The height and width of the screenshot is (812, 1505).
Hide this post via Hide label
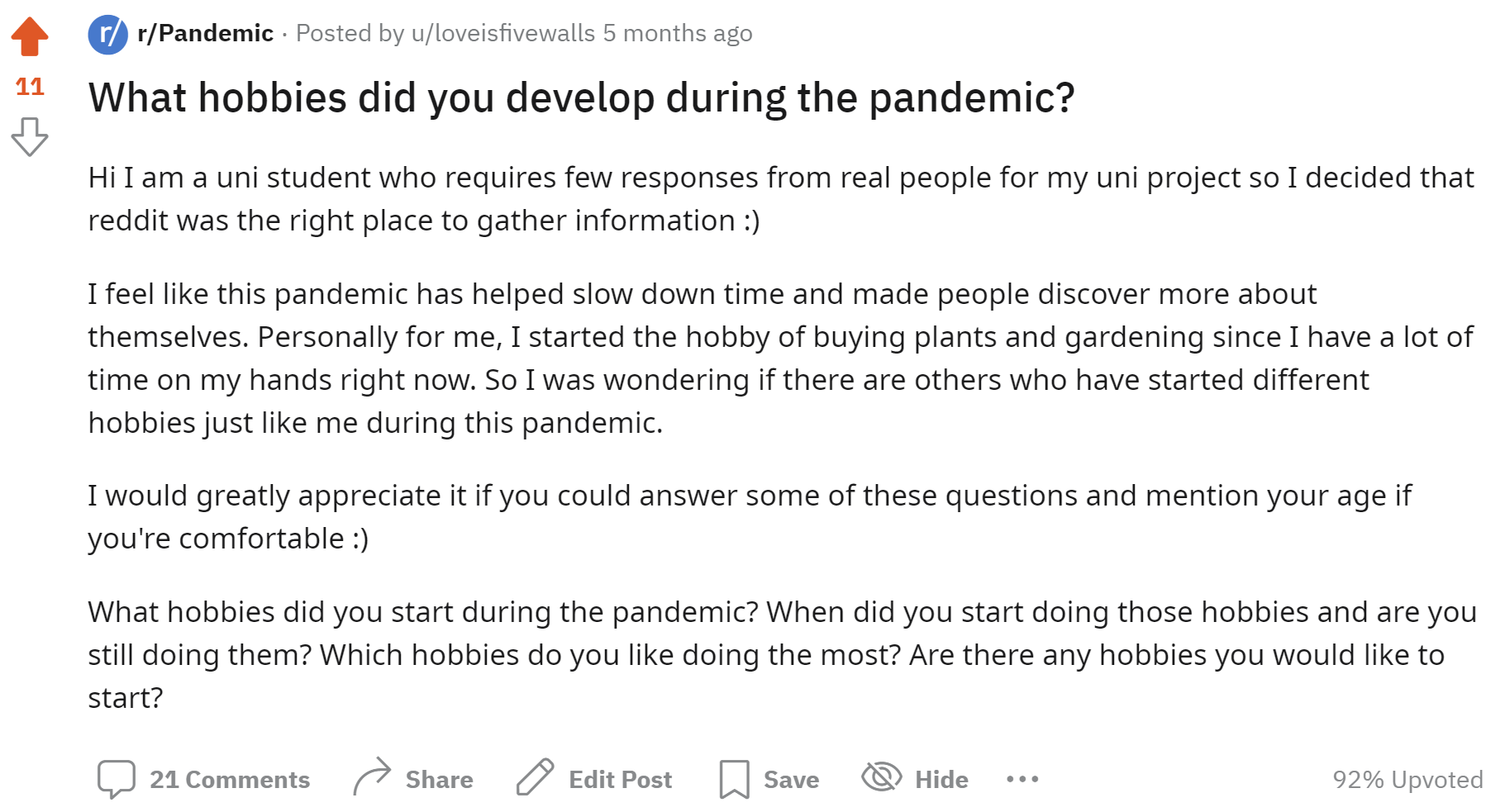coord(941,780)
